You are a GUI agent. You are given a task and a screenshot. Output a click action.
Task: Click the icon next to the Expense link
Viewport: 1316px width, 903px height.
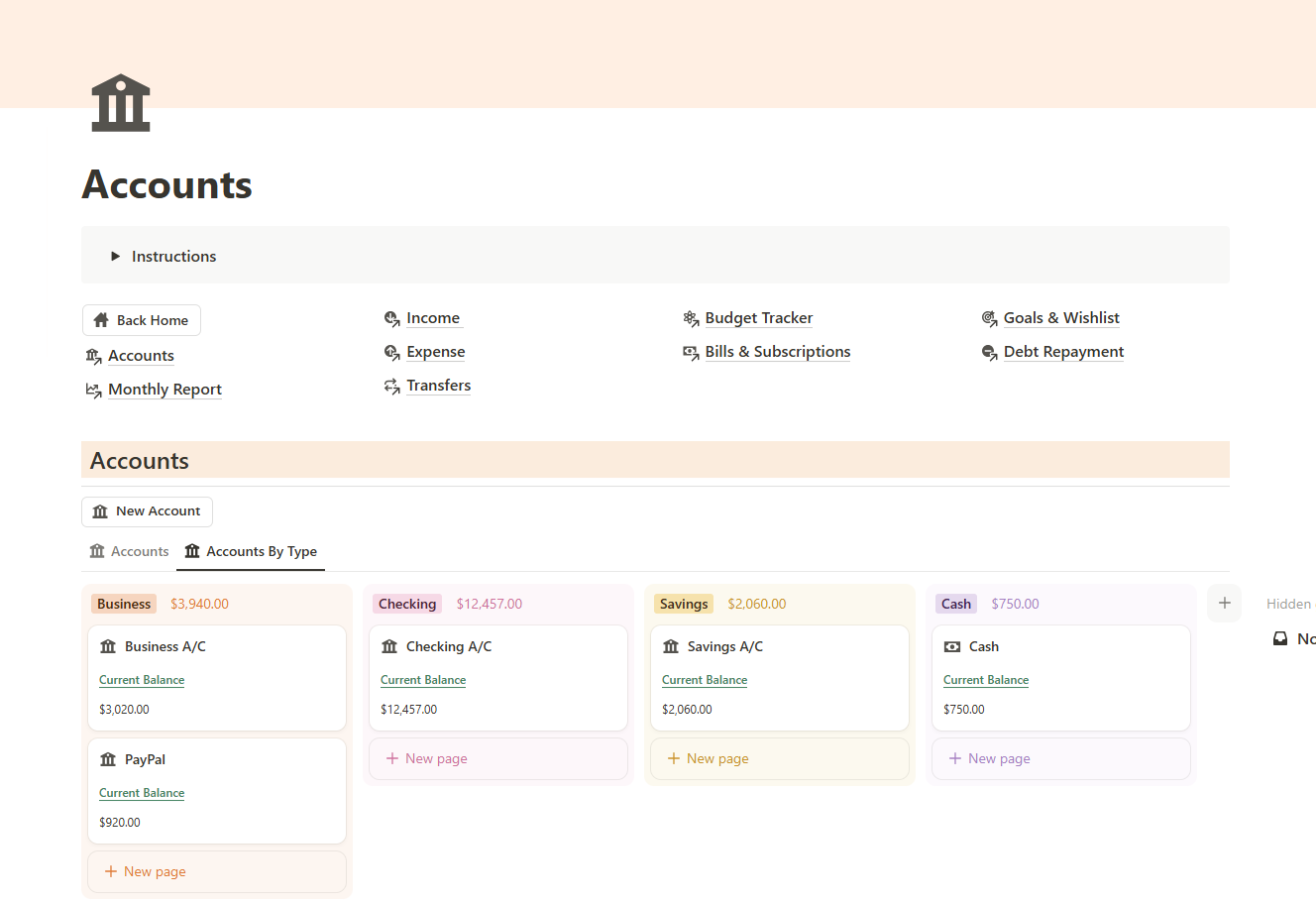tap(392, 351)
